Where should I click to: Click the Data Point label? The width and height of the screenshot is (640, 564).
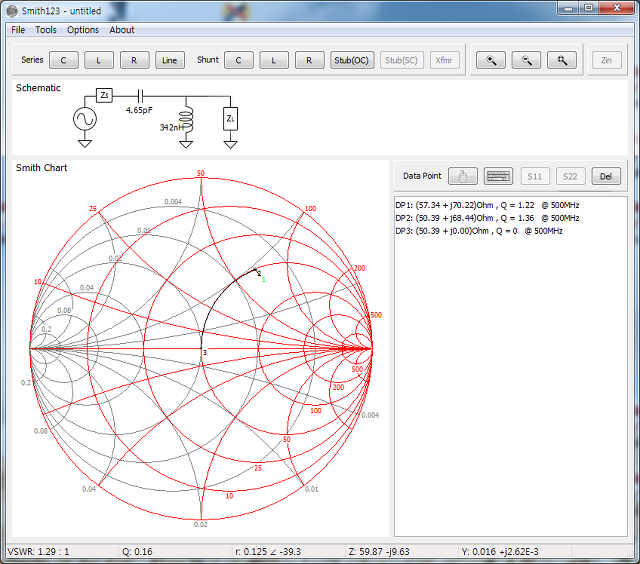[x=422, y=176]
